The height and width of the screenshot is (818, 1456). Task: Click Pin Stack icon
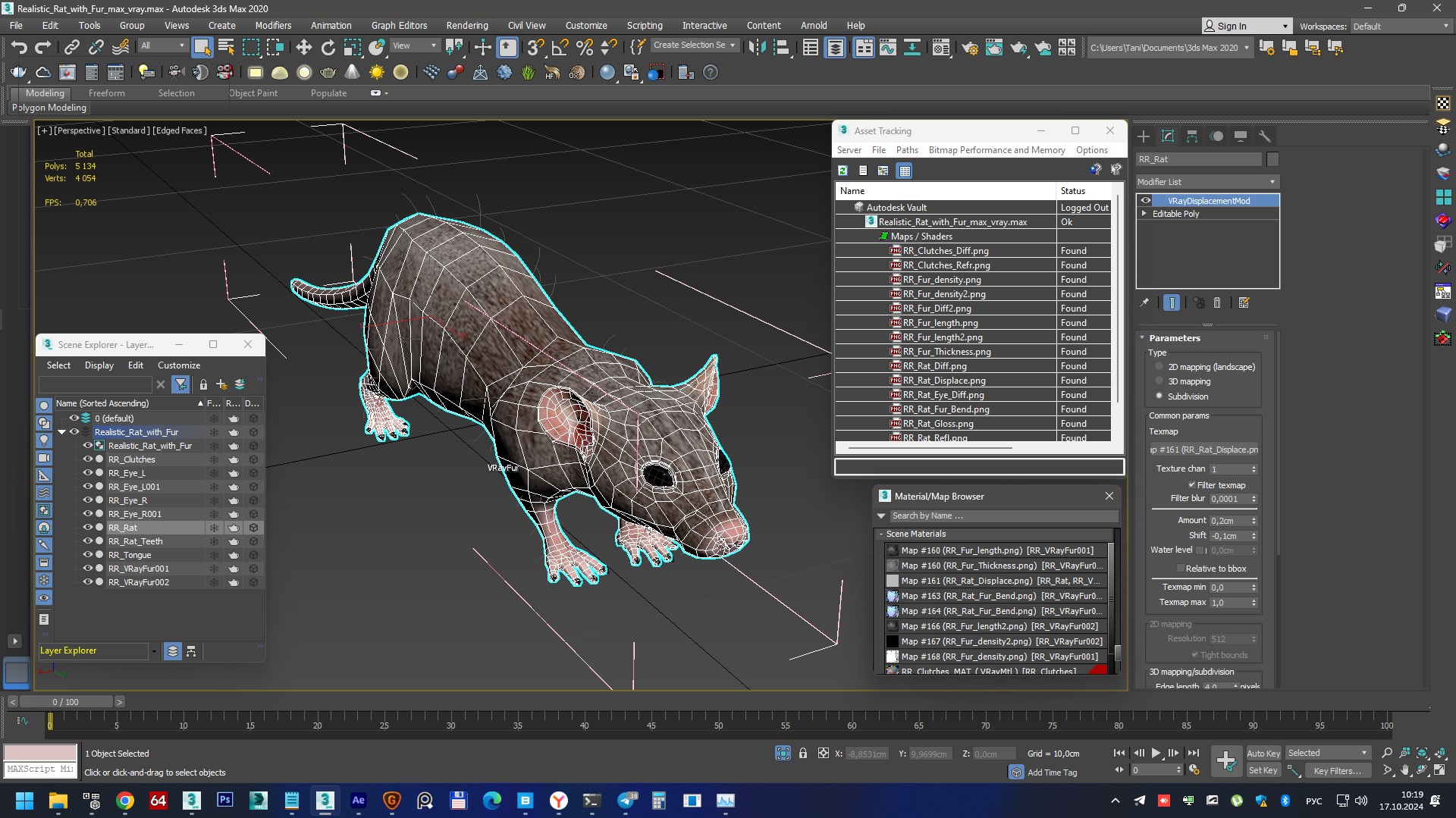click(x=1144, y=302)
